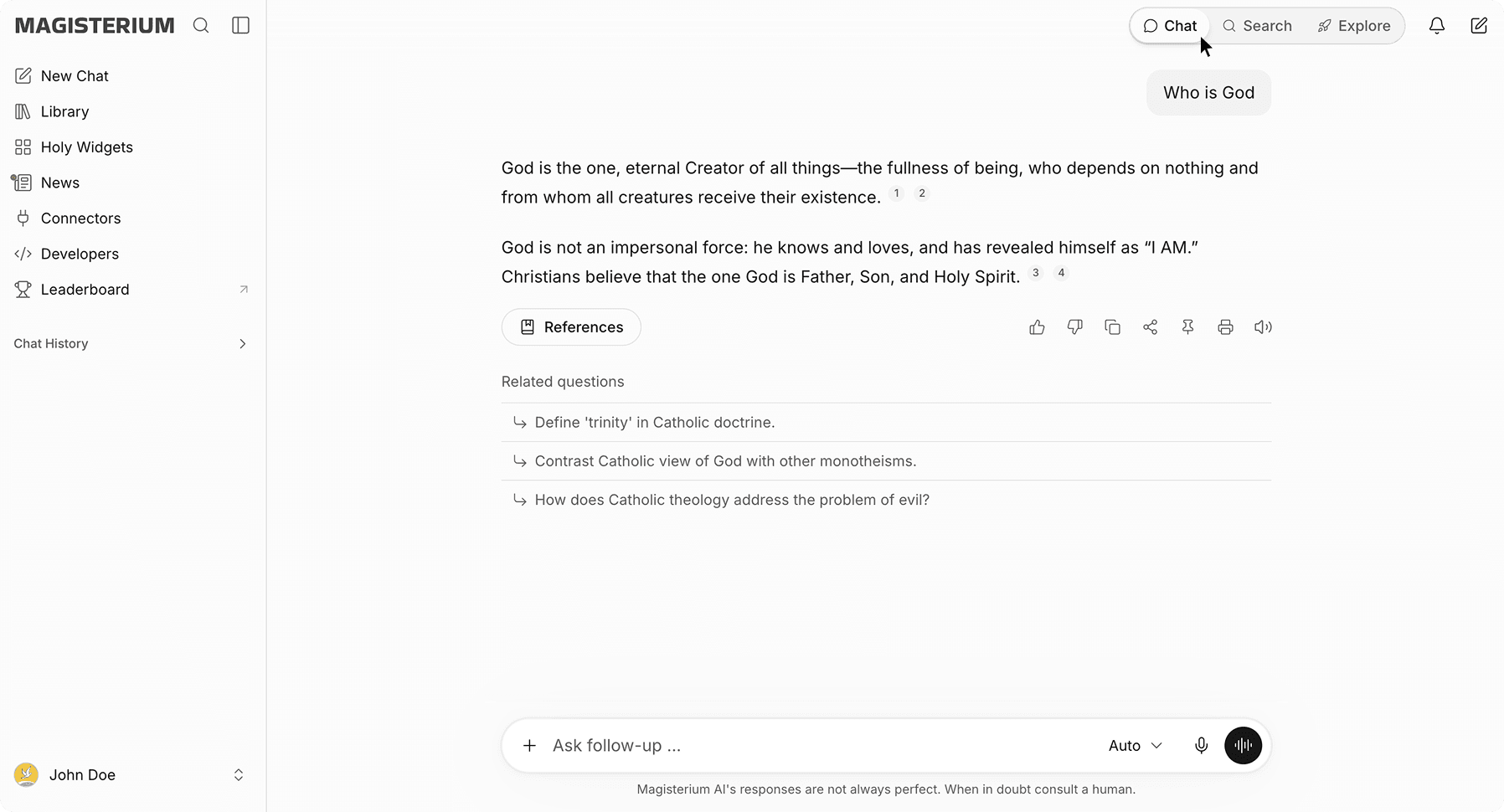Share the answer using the share icon

click(x=1151, y=327)
